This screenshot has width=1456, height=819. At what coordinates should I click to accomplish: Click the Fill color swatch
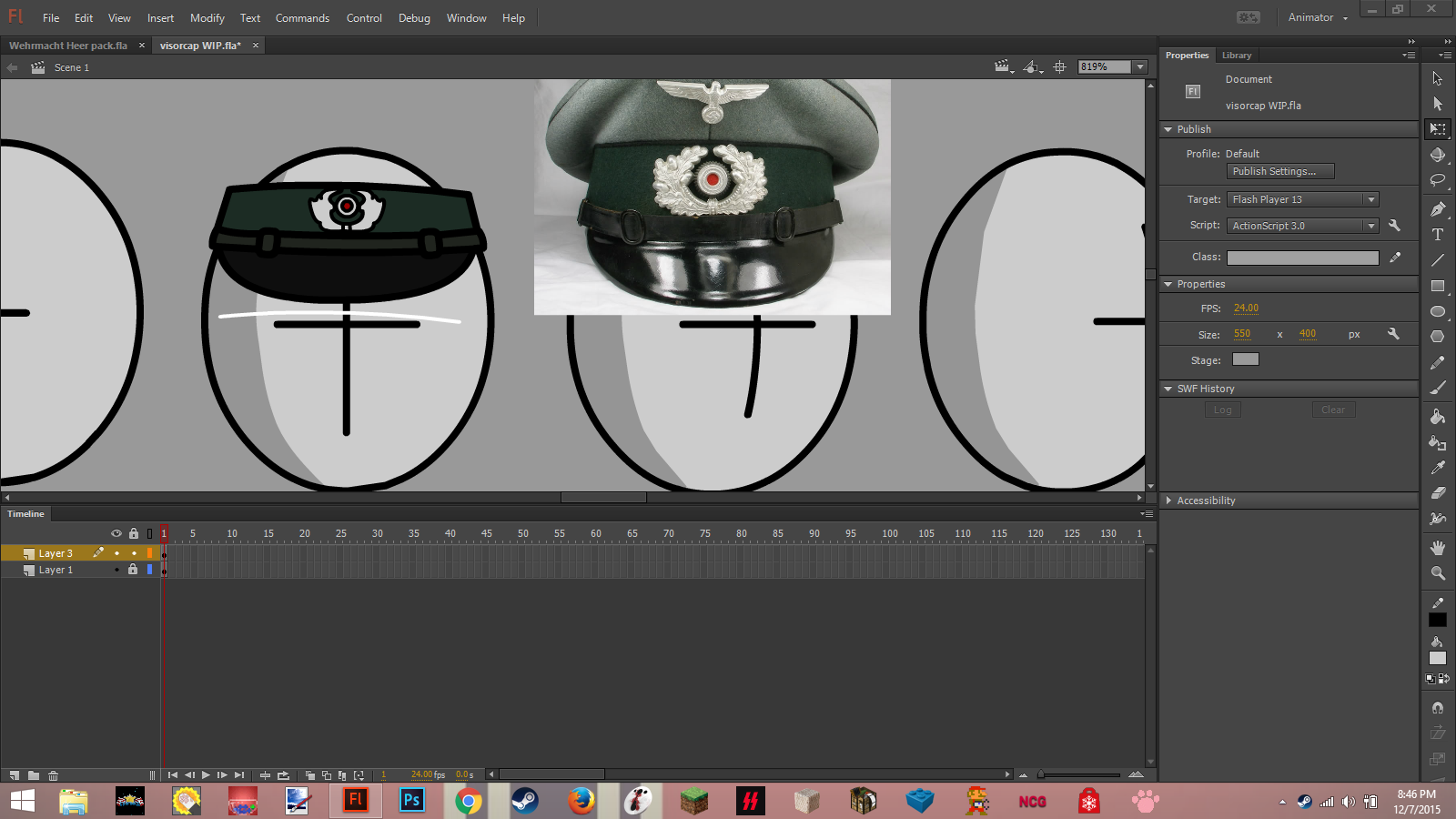(x=1438, y=658)
